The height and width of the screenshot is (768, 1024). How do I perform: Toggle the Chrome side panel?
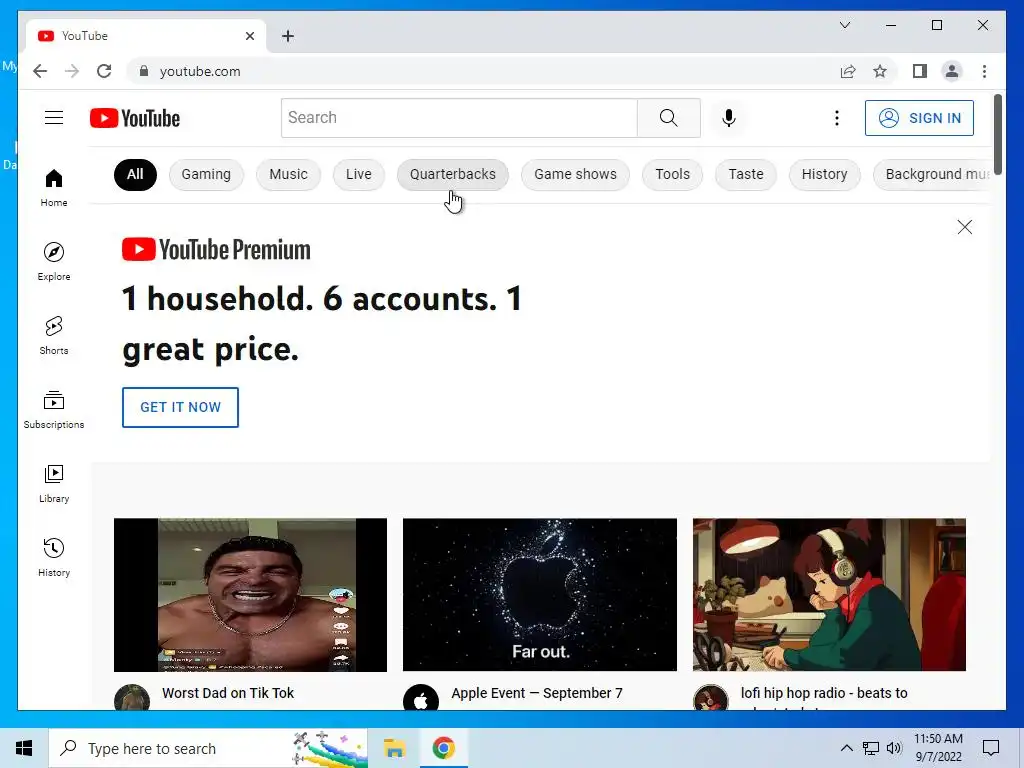click(920, 71)
